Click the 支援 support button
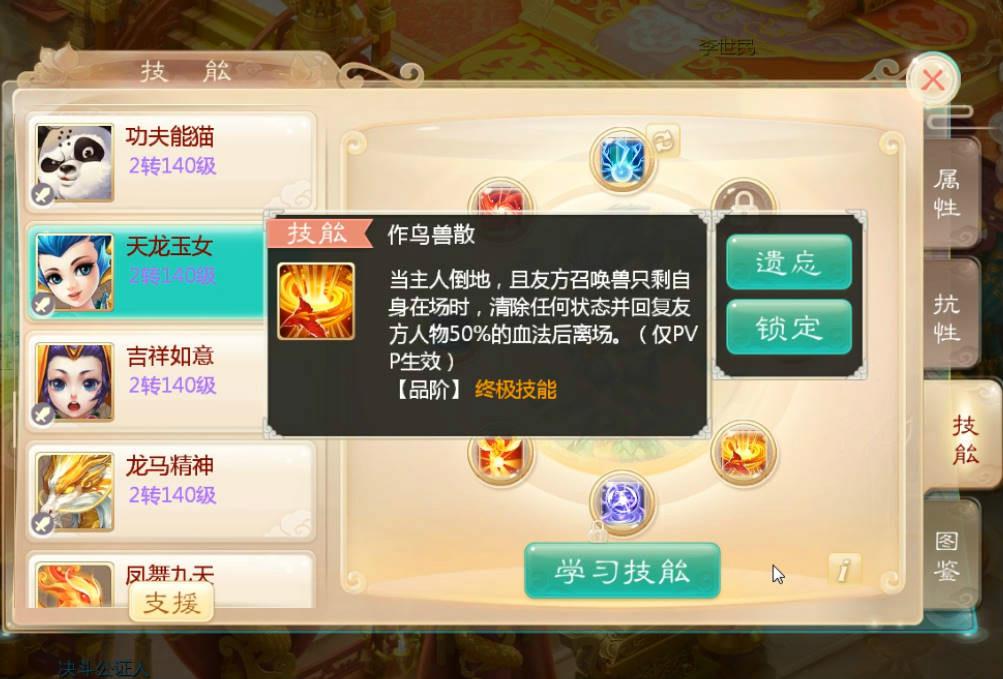The image size is (1003, 679). pyautogui.click(x=171, y=603)
